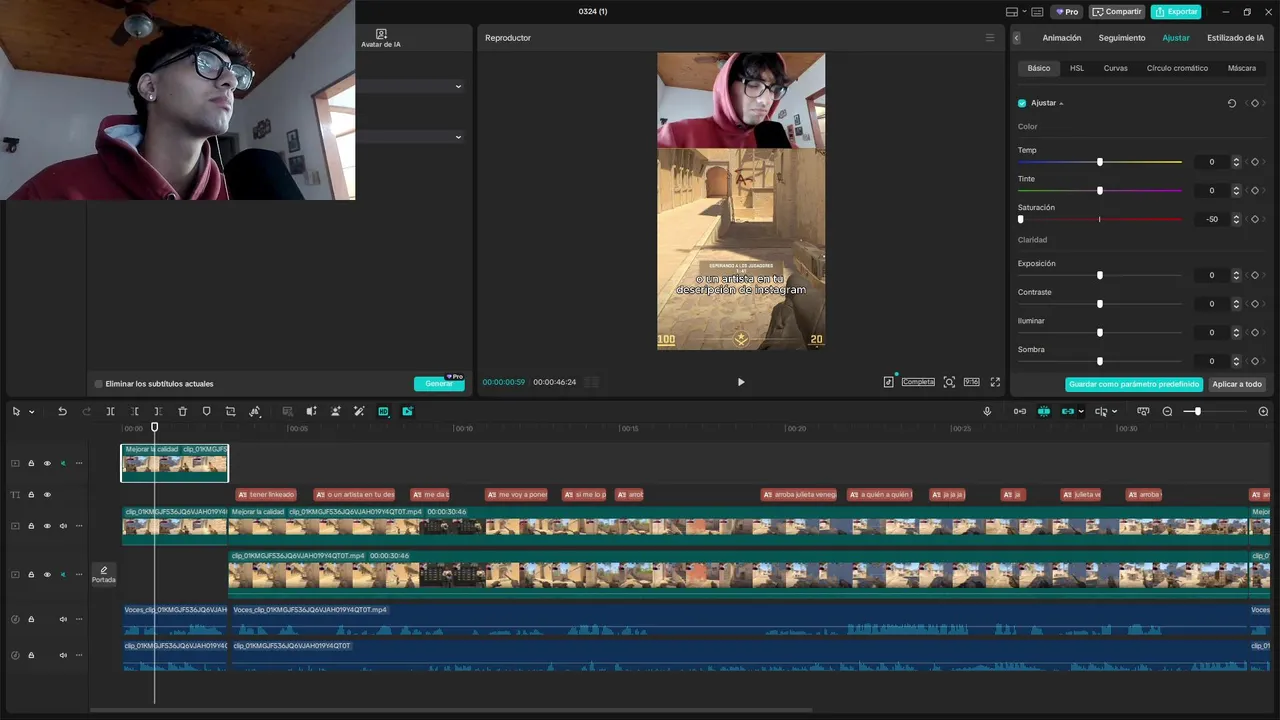This screenshot has height=720, width=1280.
Task: Open the Máscara sub-tab
Action: [x=1242, y=68]
